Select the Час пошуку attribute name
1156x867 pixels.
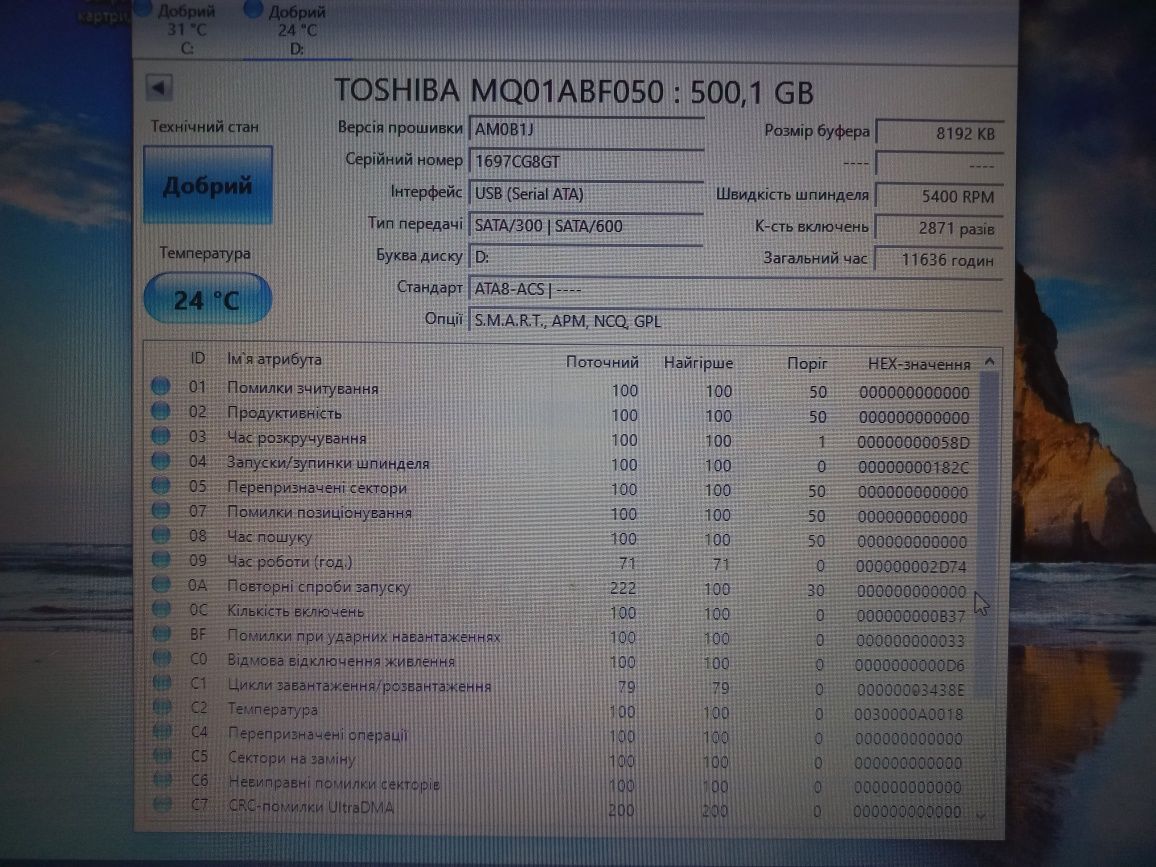[269, 537]
